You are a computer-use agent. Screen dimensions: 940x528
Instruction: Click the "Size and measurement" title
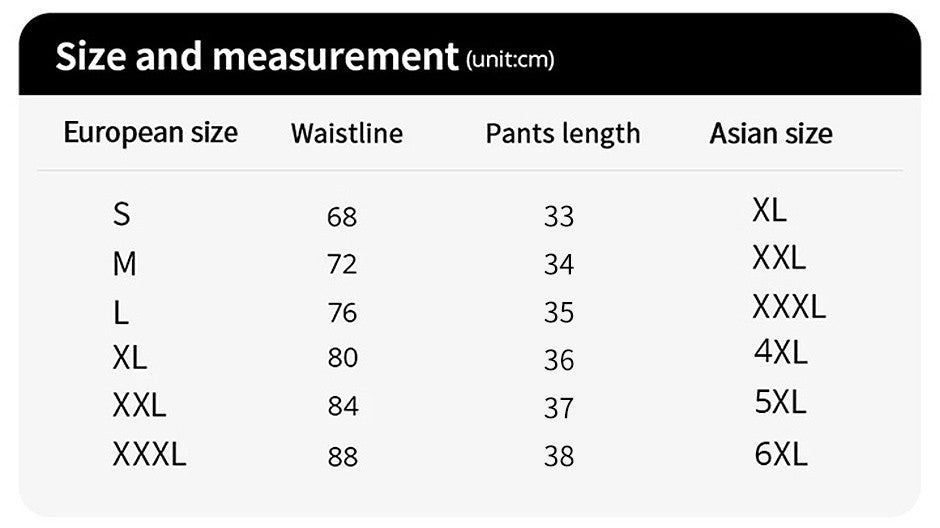[256, 57]
